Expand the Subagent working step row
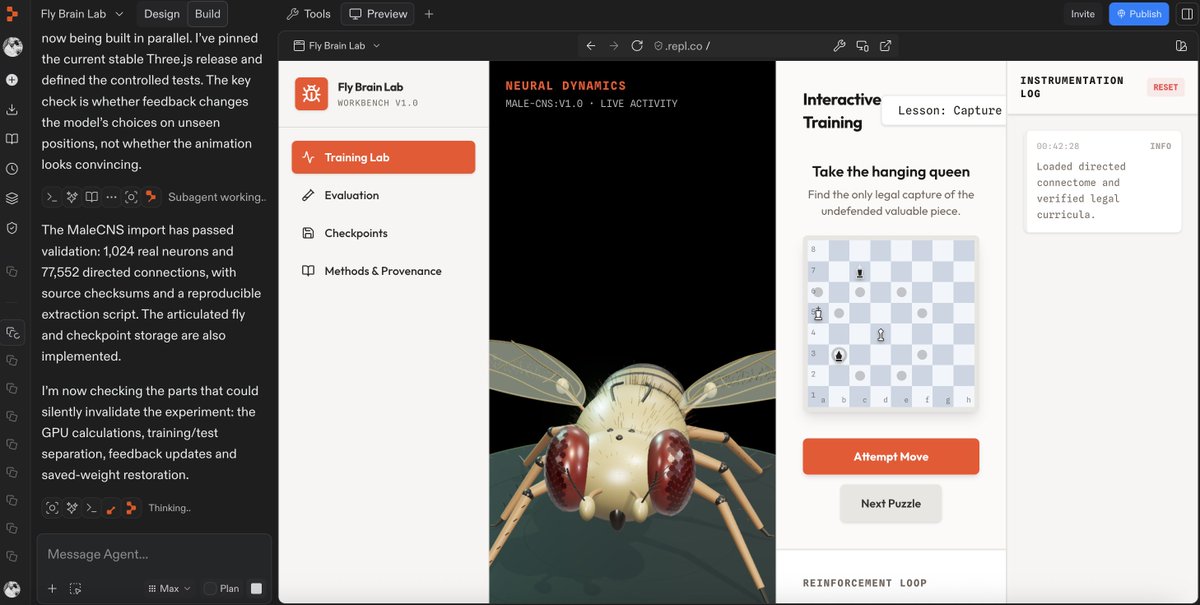Viewport: 1200px width, 605px height. (x=154, y=197)
